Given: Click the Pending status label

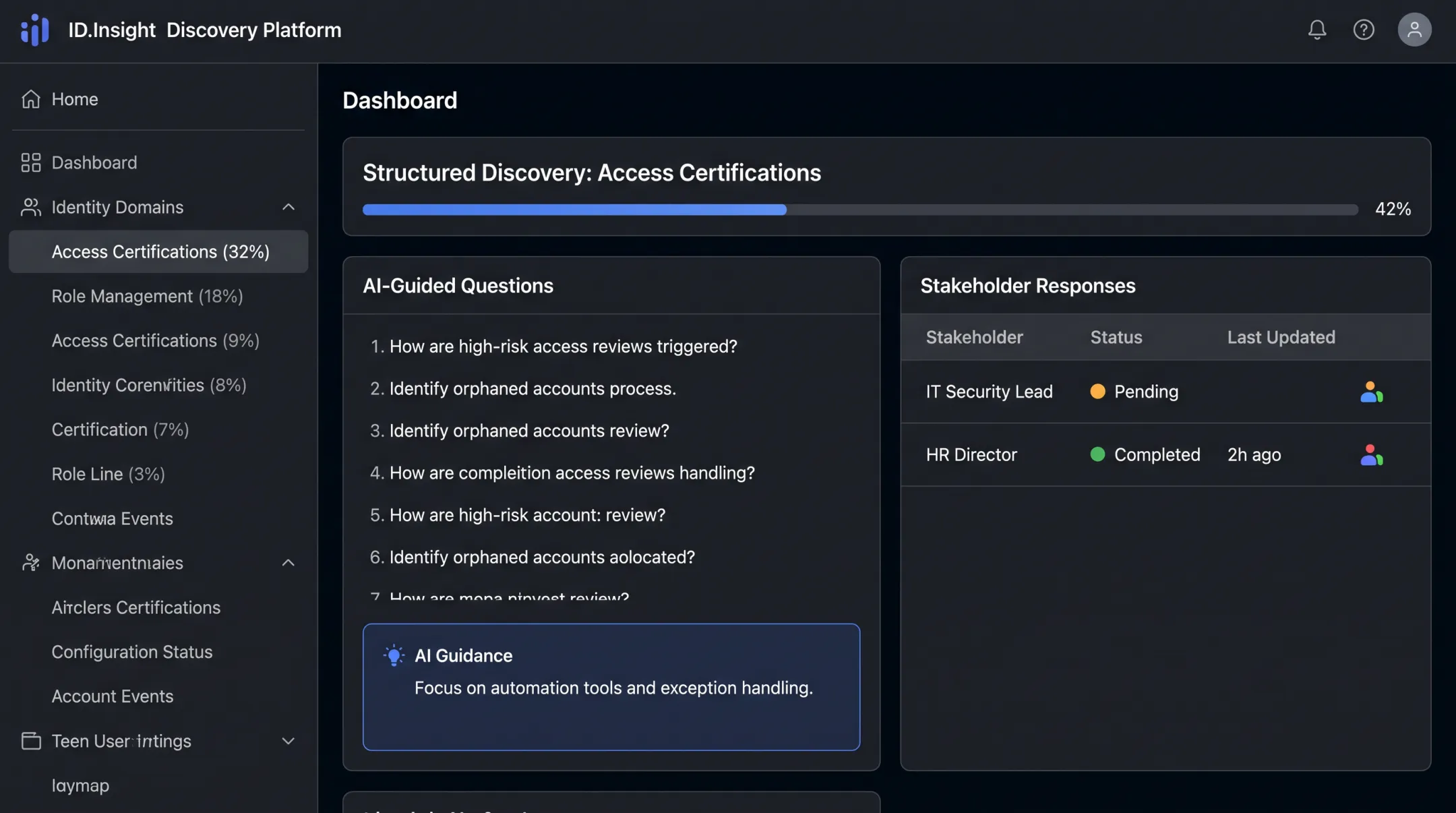Looking at the screenshot, I should tap(1146, 392).
